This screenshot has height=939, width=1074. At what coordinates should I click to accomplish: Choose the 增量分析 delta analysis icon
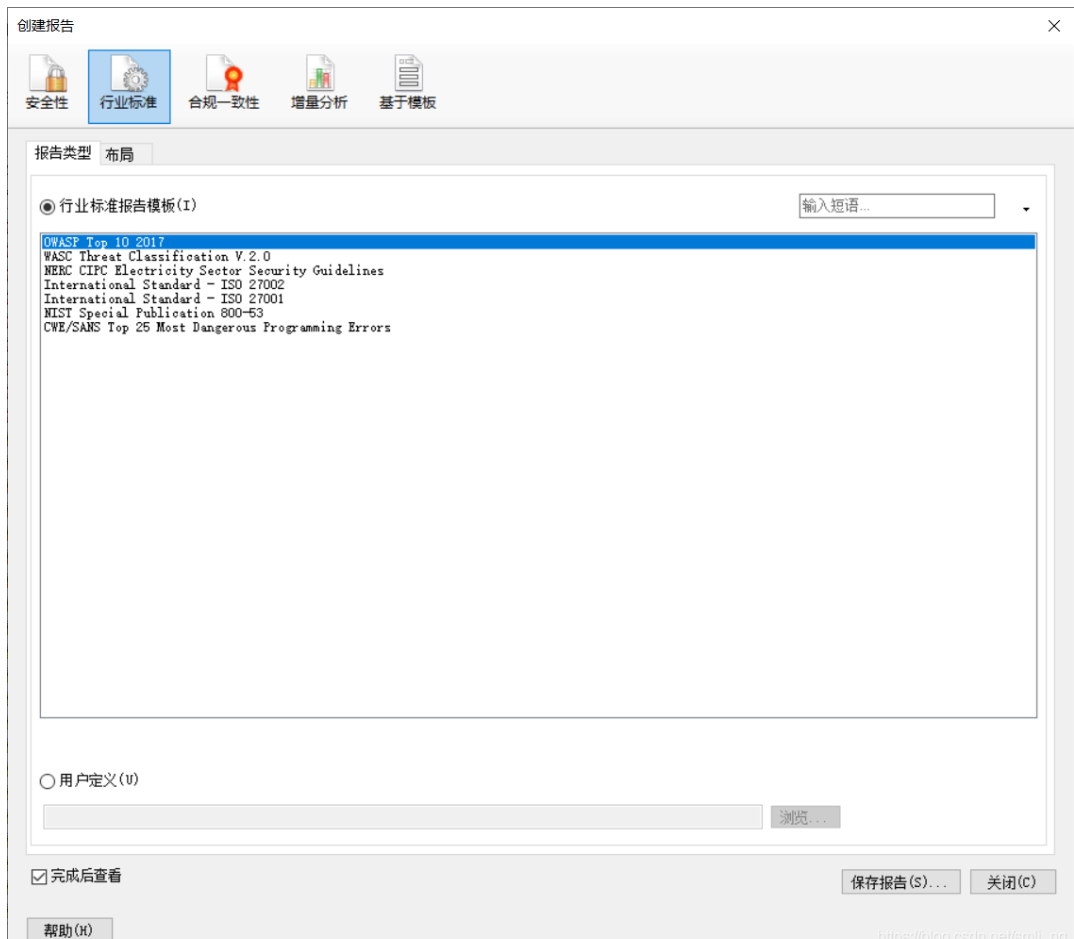tap(319, 85)
